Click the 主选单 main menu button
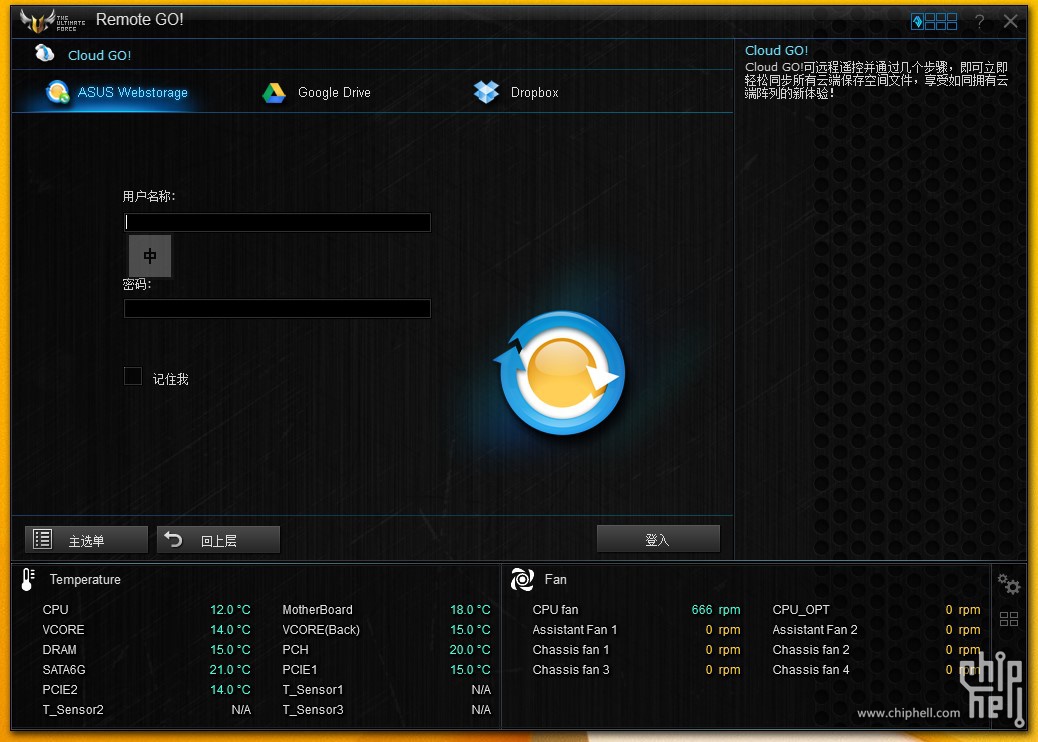 (86, 539)
